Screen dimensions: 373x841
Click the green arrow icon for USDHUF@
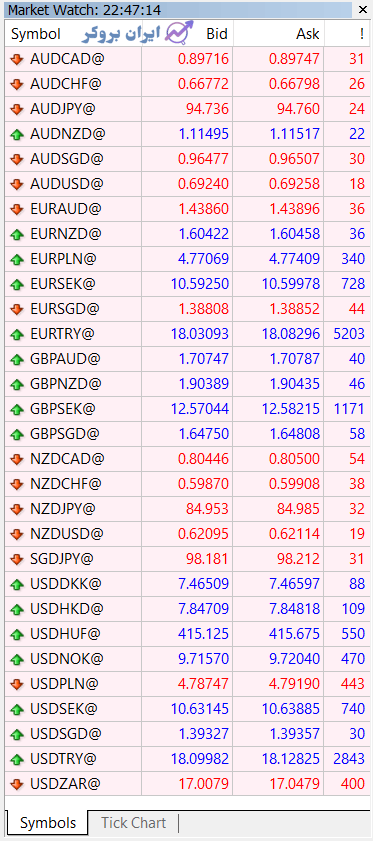[17, 634]
